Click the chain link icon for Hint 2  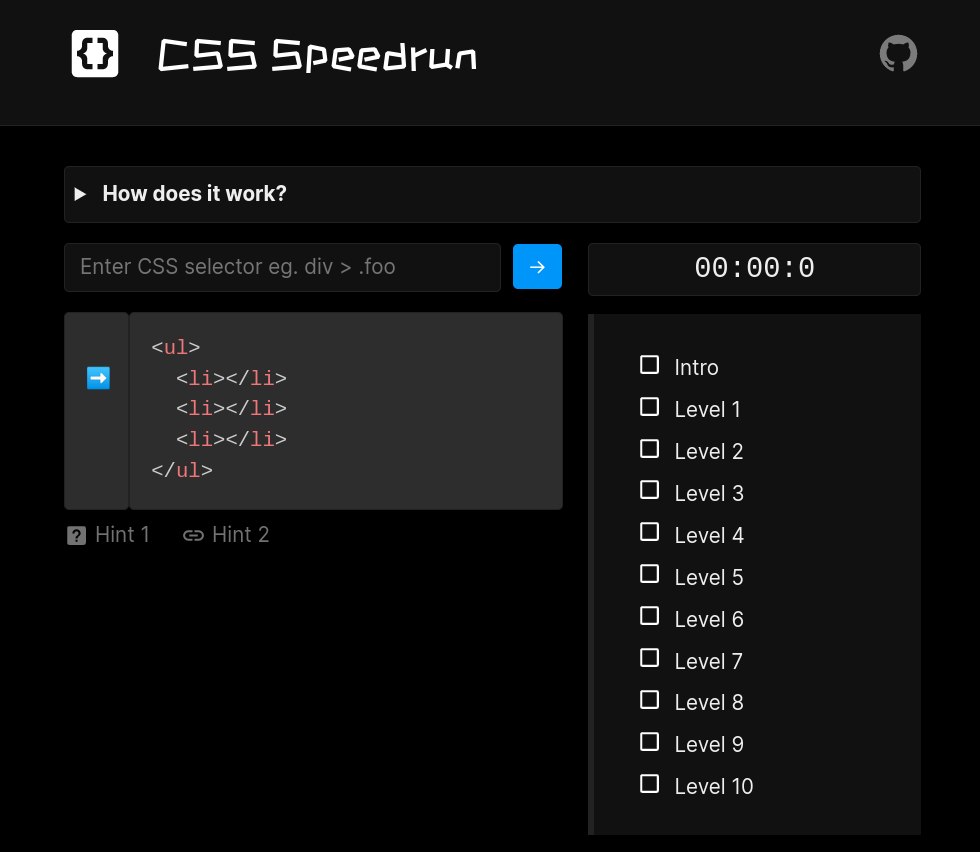point(192,535)
